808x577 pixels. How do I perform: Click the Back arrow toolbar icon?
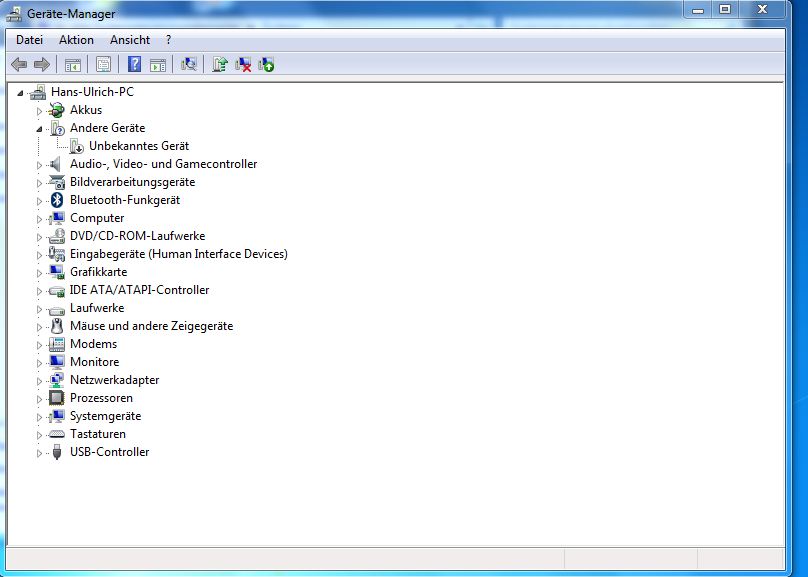tap(19, 64)
